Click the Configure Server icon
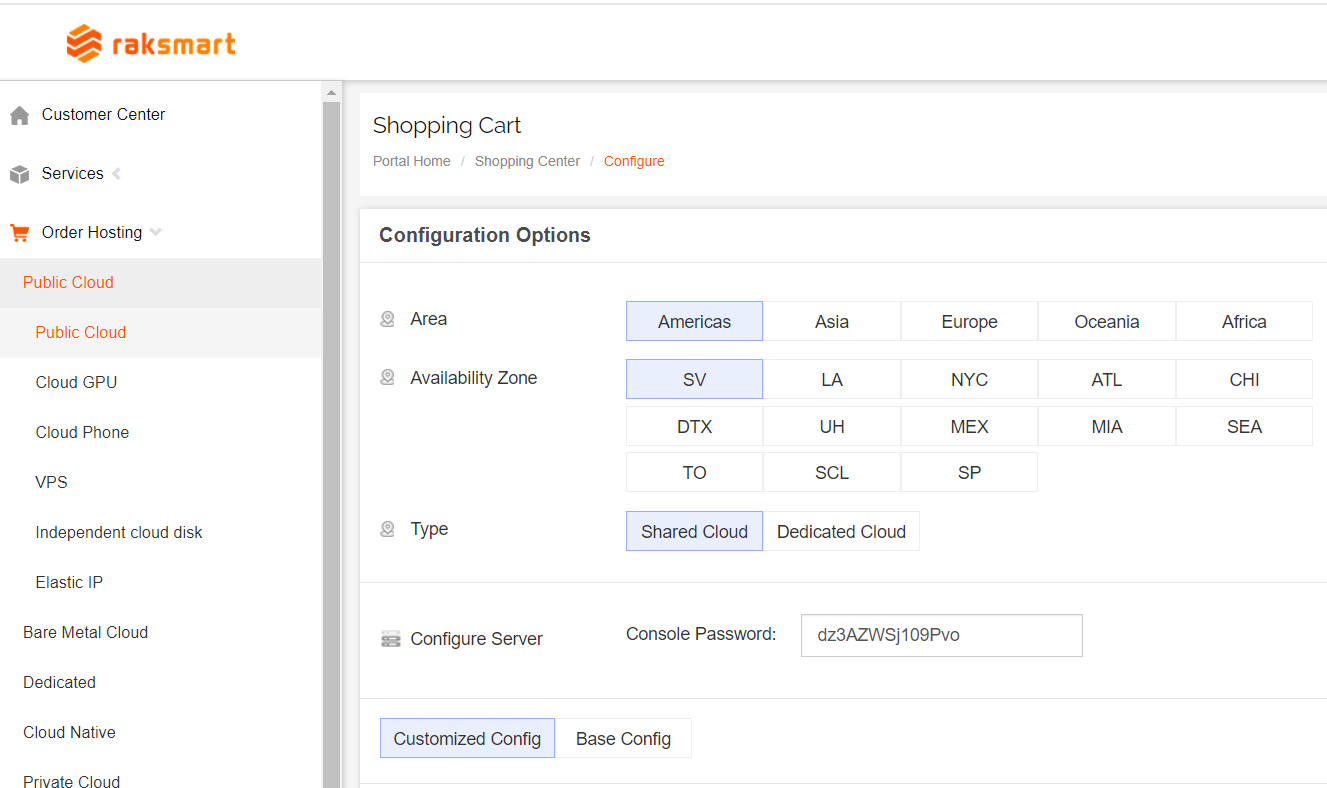1327x788 pixels. click(x=391, y=639)
